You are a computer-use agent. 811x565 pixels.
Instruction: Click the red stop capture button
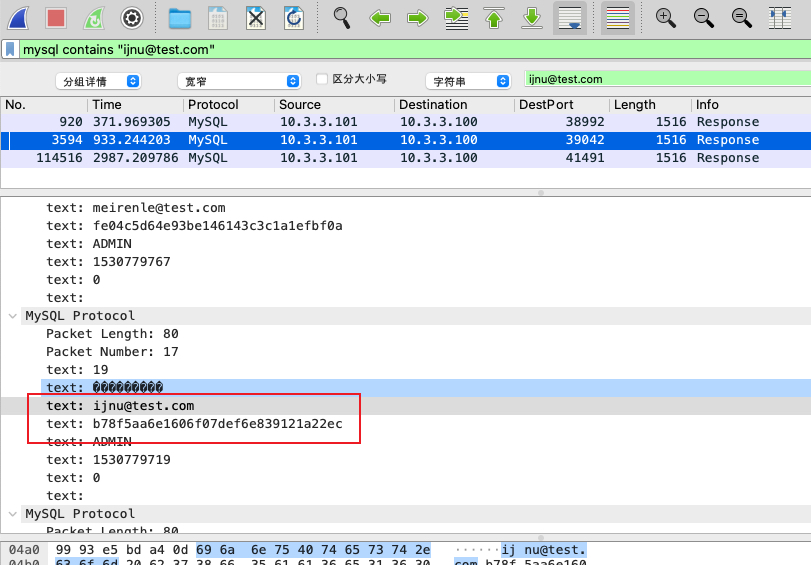coord(55,17)
